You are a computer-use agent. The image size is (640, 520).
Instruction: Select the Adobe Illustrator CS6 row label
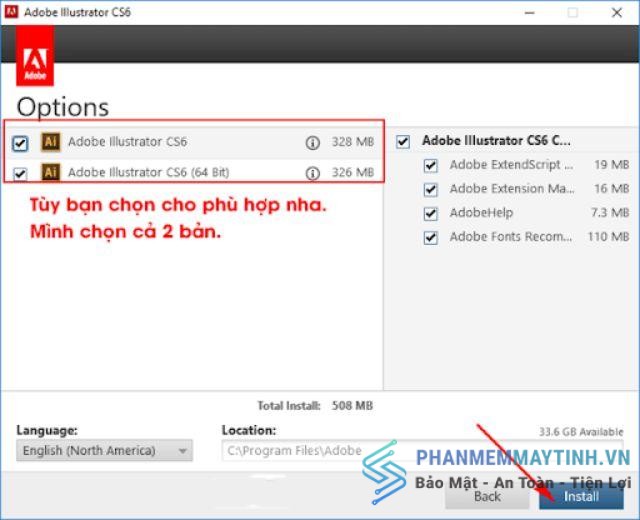[127, 142]
